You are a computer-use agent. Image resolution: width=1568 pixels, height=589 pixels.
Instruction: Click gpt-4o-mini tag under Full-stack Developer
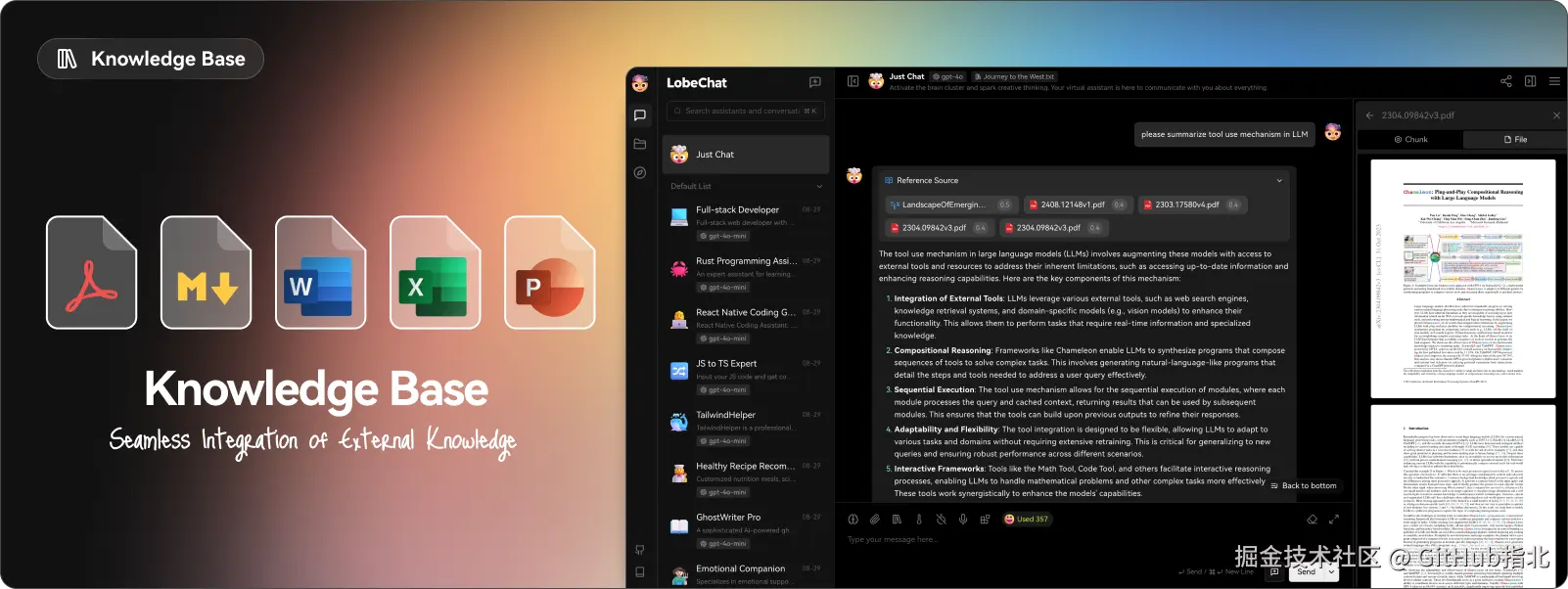[723, 236]
